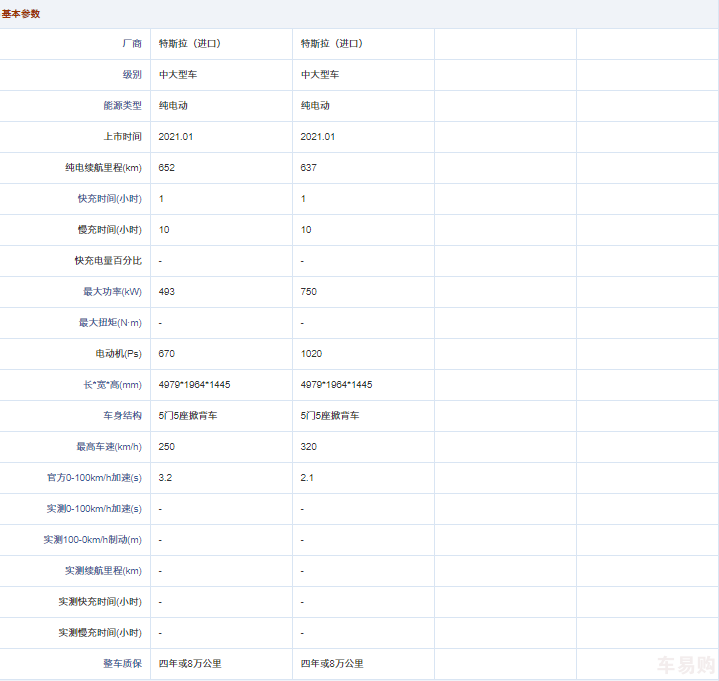719x681 pixels.
Task: Click the 官方0-100km/h加速(s) label
Action: point(94,477)
